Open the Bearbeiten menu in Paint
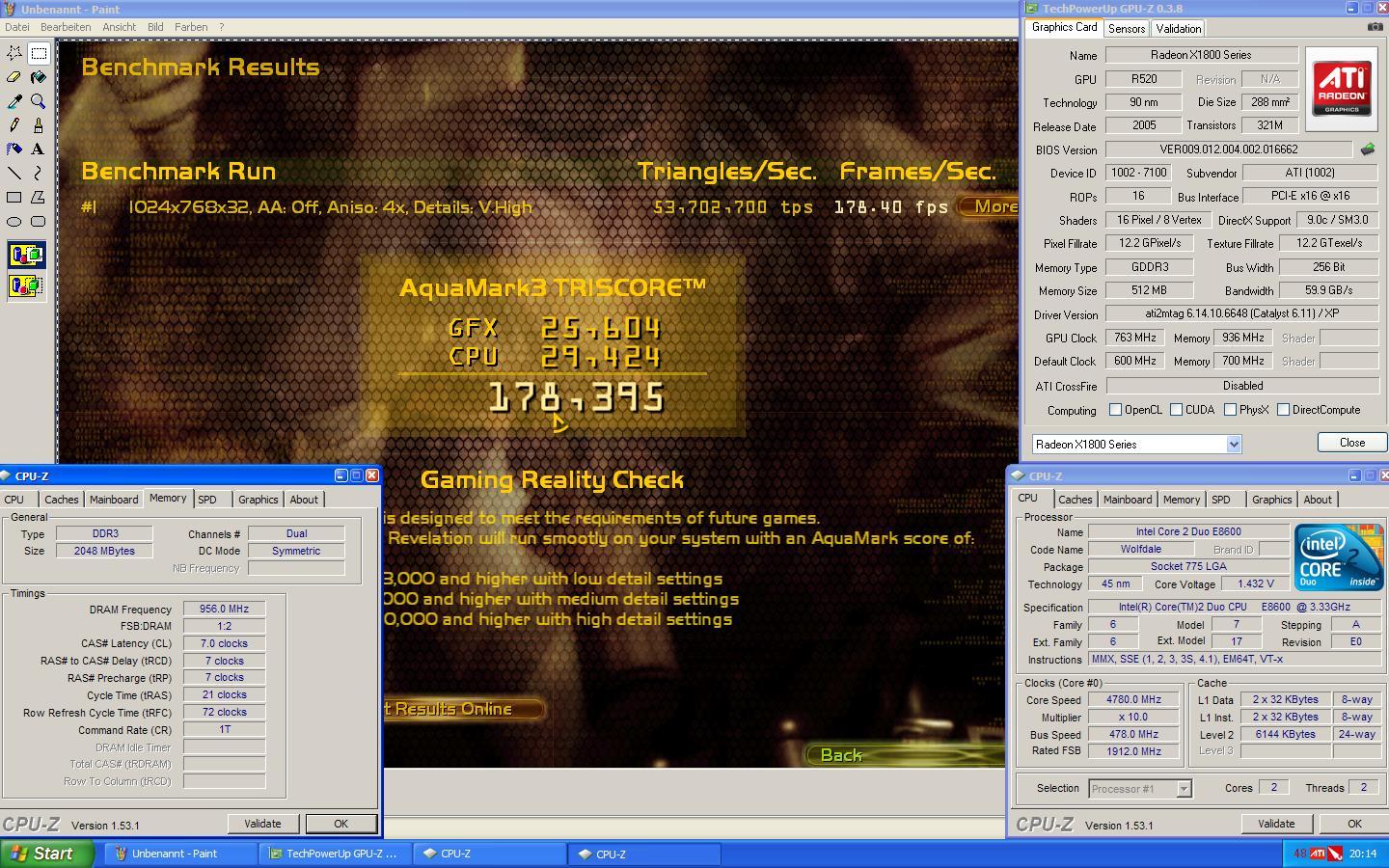1389x868 pixels. click(66, 27)
